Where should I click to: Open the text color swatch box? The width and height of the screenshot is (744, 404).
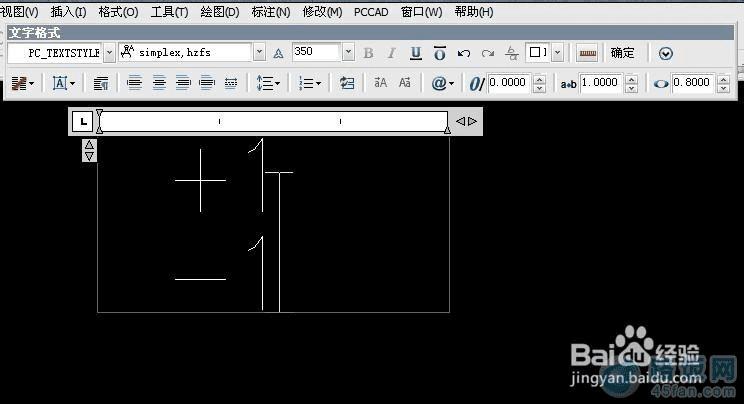[x=538, y=52]
